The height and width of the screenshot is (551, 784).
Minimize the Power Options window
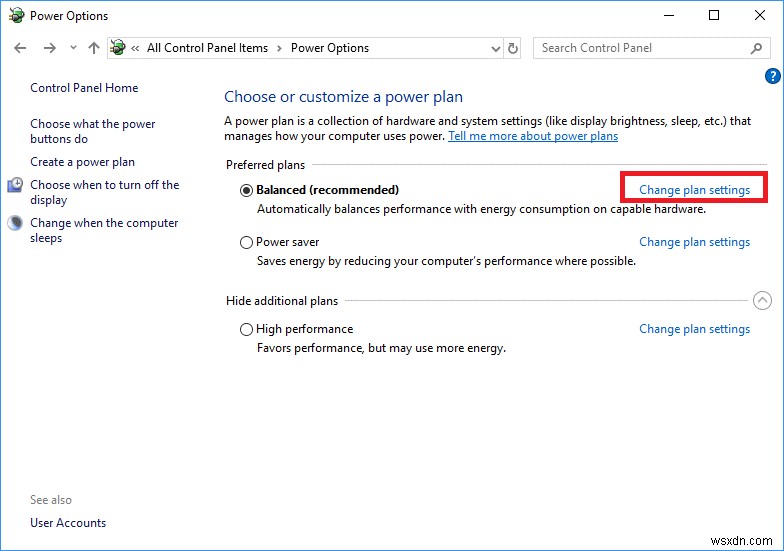point(669,16)
